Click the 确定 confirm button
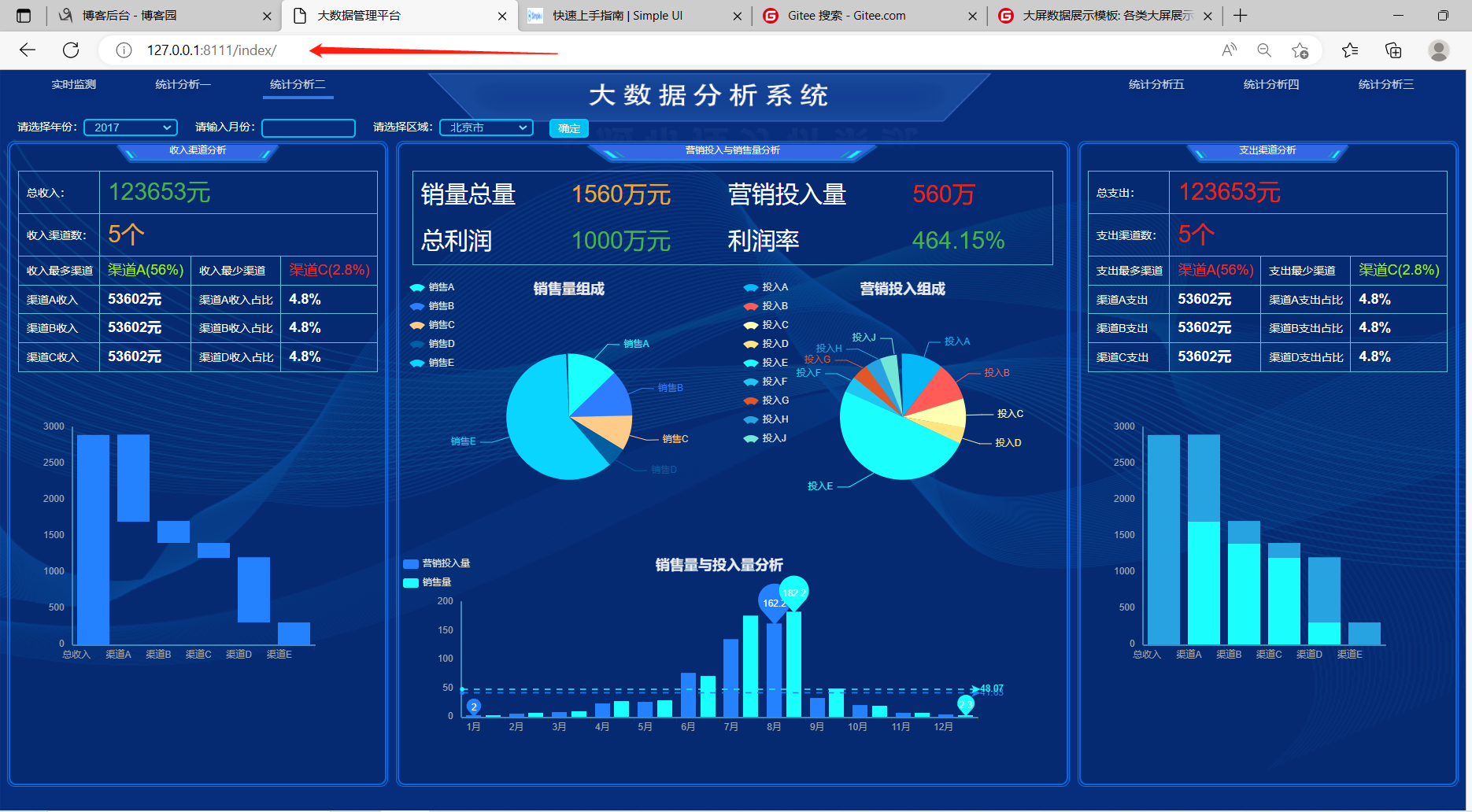Screen dimensions: 1472x812 569,128
